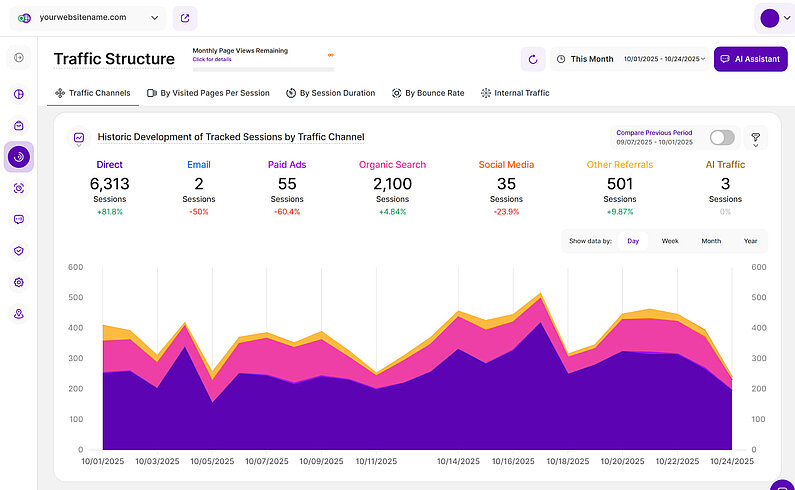Click the Organic Search sessions stat
The width and height of the screenshot is (795, 490).
click(392, 183)
